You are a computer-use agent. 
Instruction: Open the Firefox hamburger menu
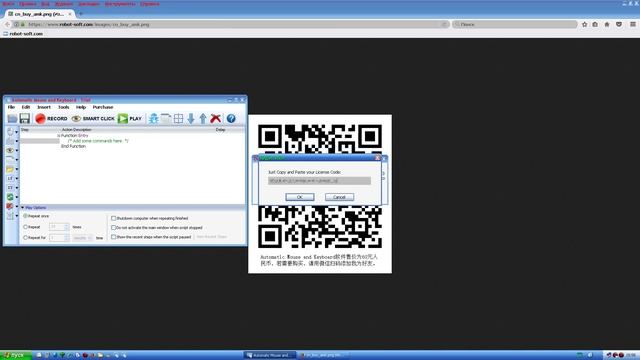click(x=633, y=24)
